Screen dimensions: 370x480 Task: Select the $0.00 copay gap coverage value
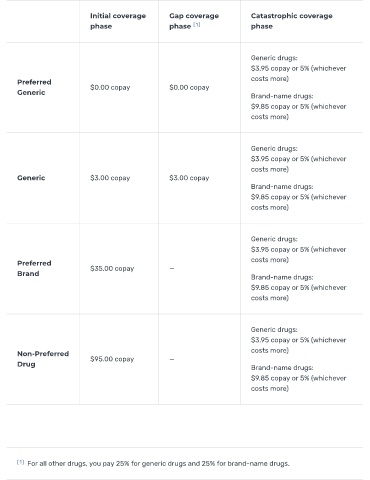(x=189, y=87)
